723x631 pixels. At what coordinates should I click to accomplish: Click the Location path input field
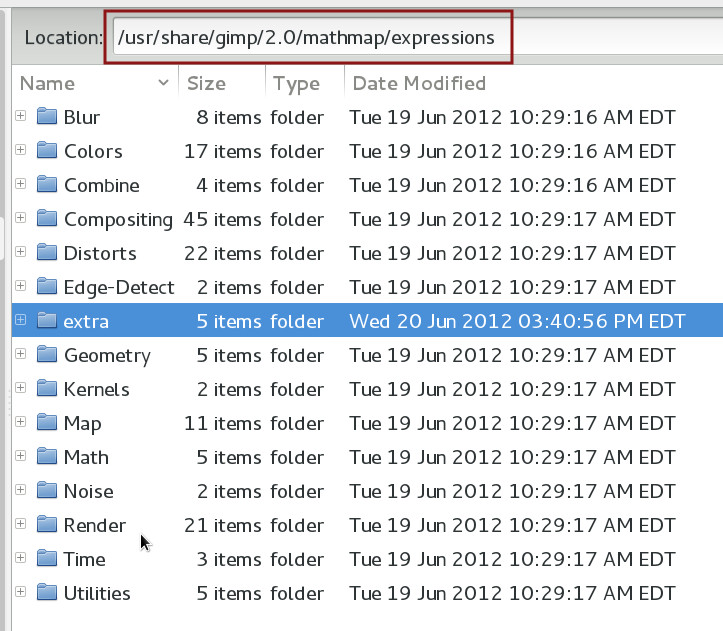tap(417, 38)
